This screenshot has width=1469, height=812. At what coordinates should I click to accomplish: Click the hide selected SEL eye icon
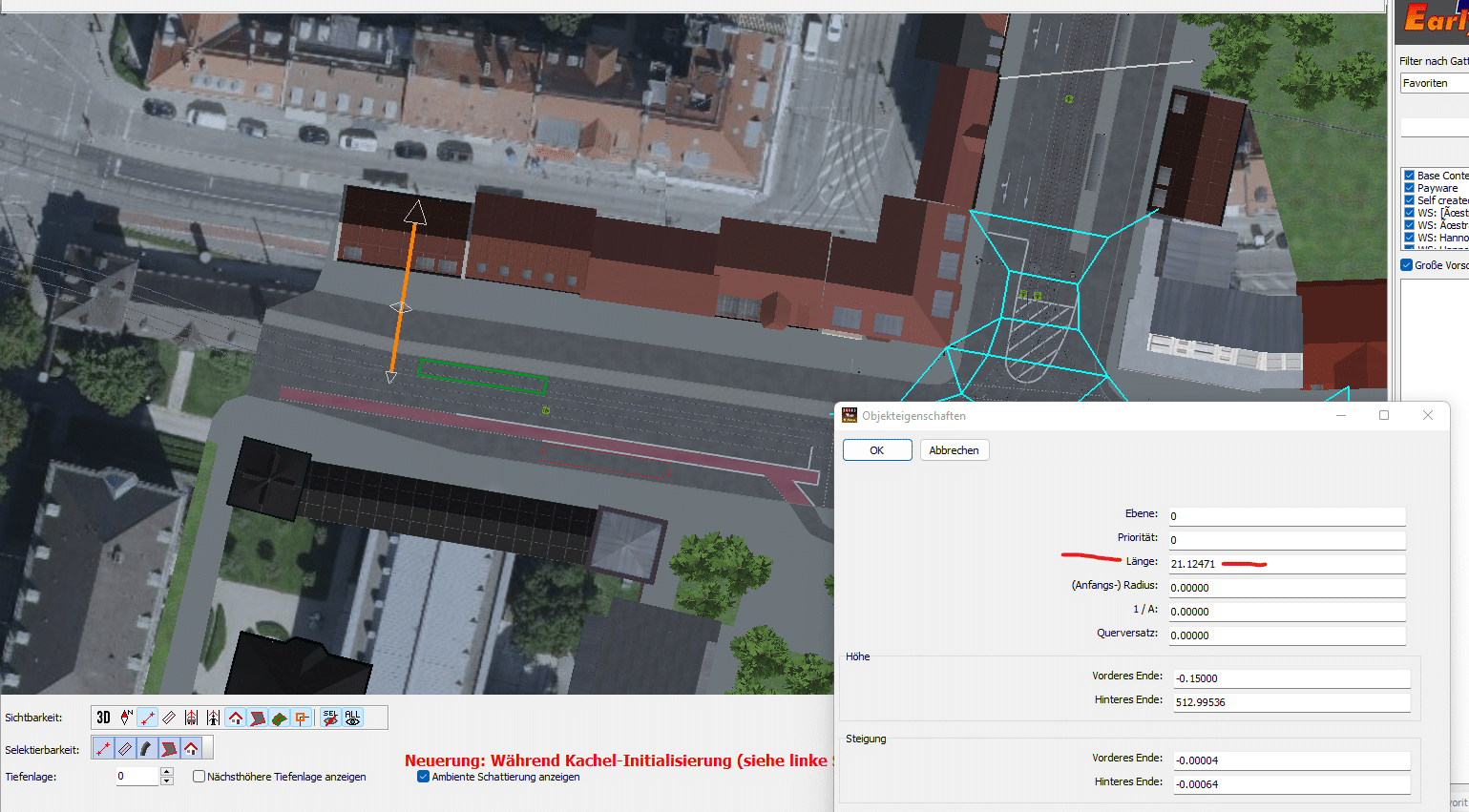point(330,718)
